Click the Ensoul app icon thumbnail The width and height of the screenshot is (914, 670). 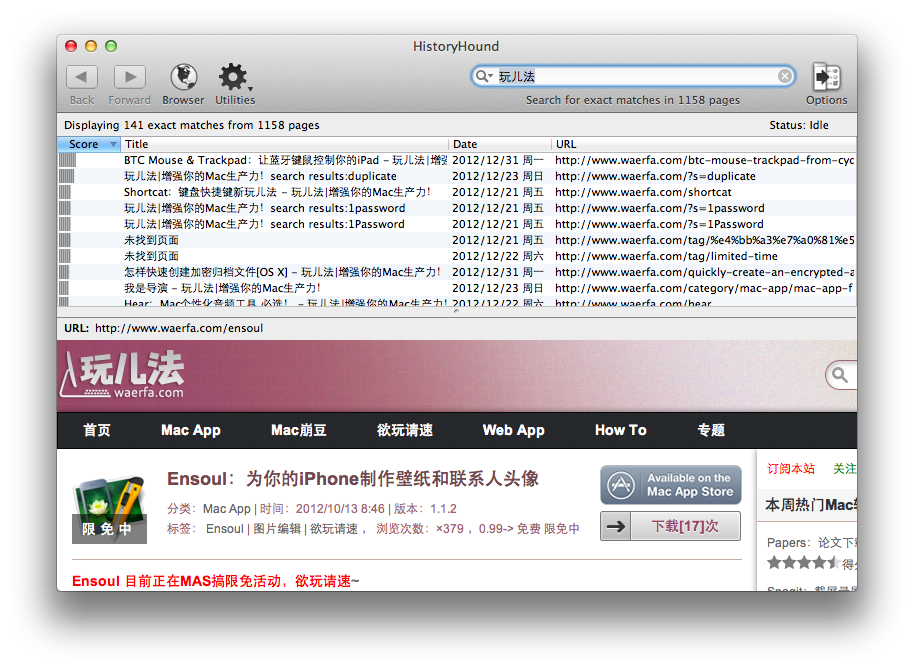[x=109, y=505]
